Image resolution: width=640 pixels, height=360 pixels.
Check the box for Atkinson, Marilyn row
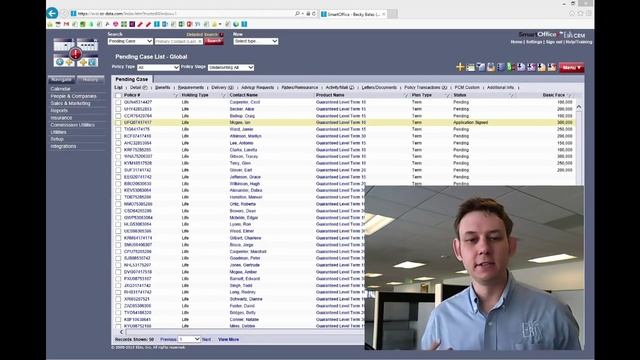click(x=118, y=136)
